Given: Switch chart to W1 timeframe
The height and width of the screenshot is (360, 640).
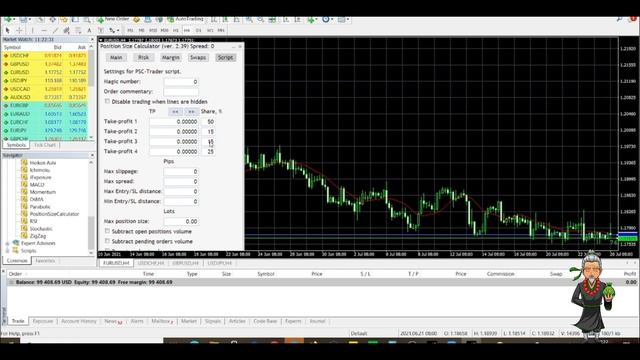Looking at the screenshot, I should [210, 30].
